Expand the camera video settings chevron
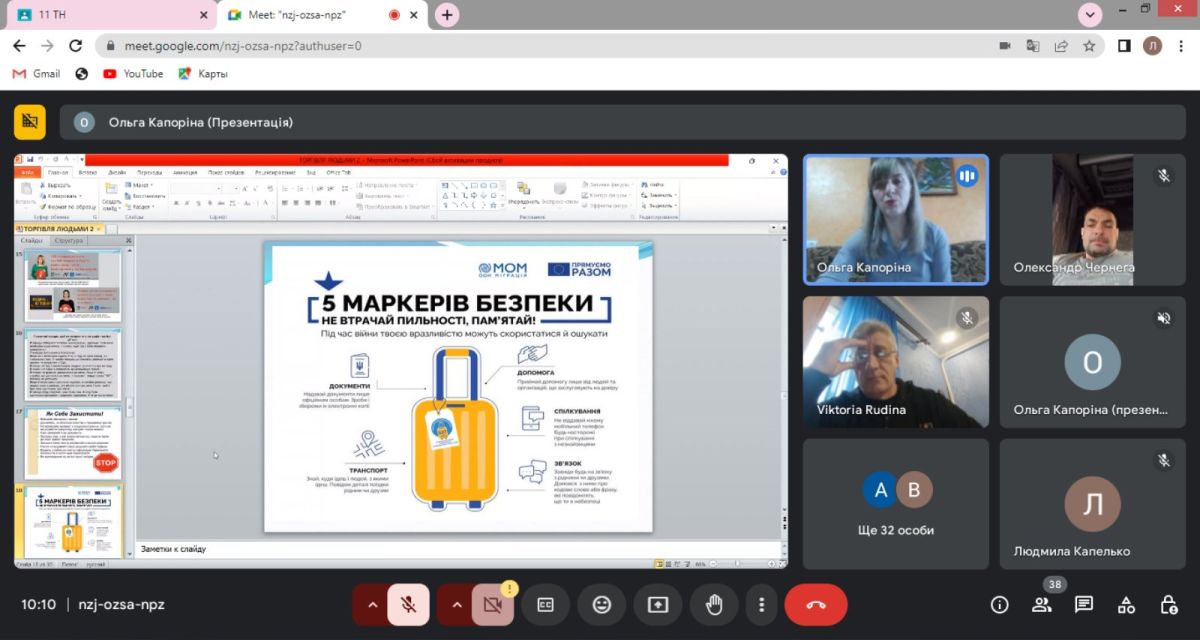The image size is (1200, 640). click(456, 605)
